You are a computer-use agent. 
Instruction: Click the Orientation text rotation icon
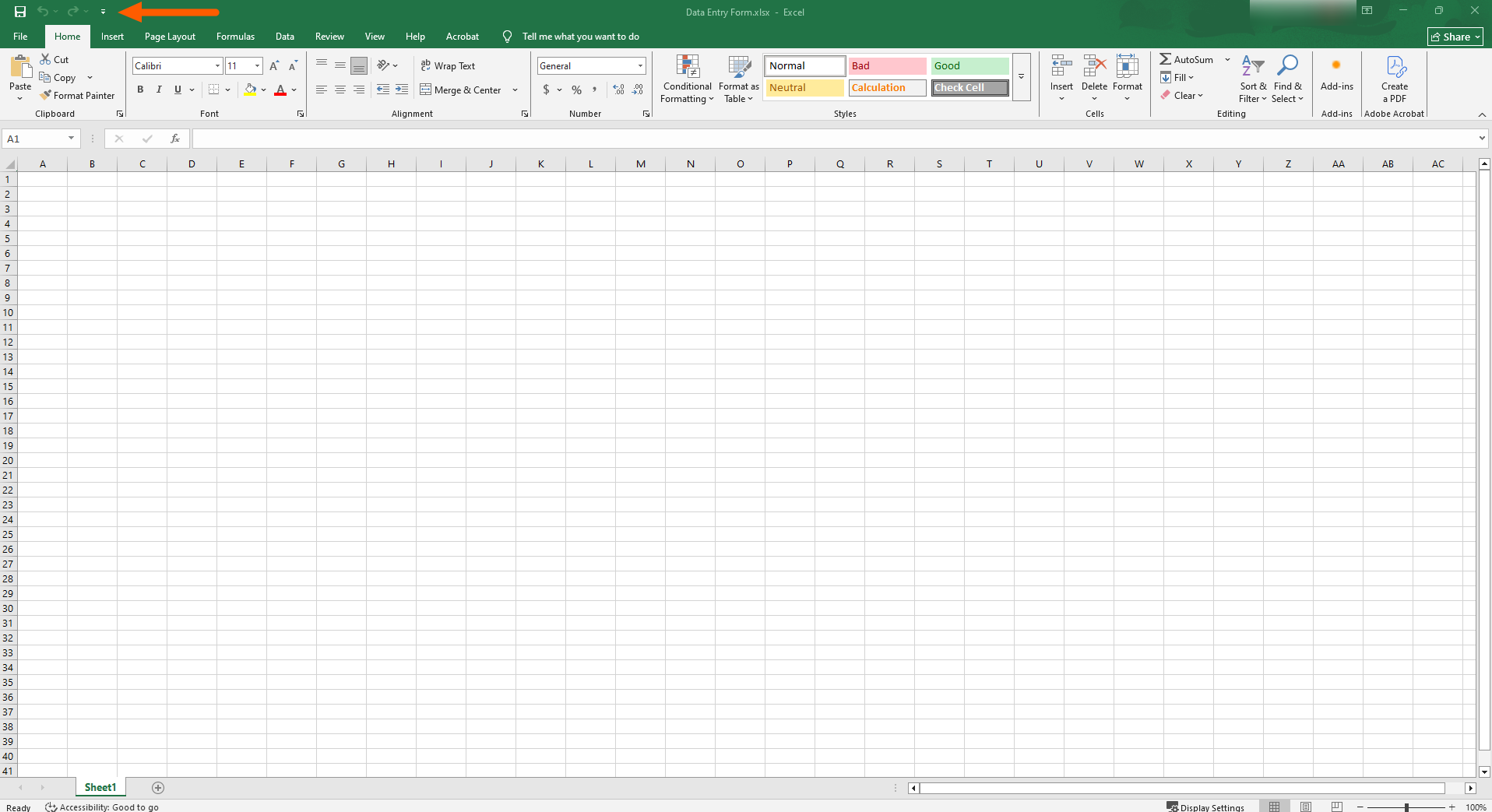click(x=383, y=65)
